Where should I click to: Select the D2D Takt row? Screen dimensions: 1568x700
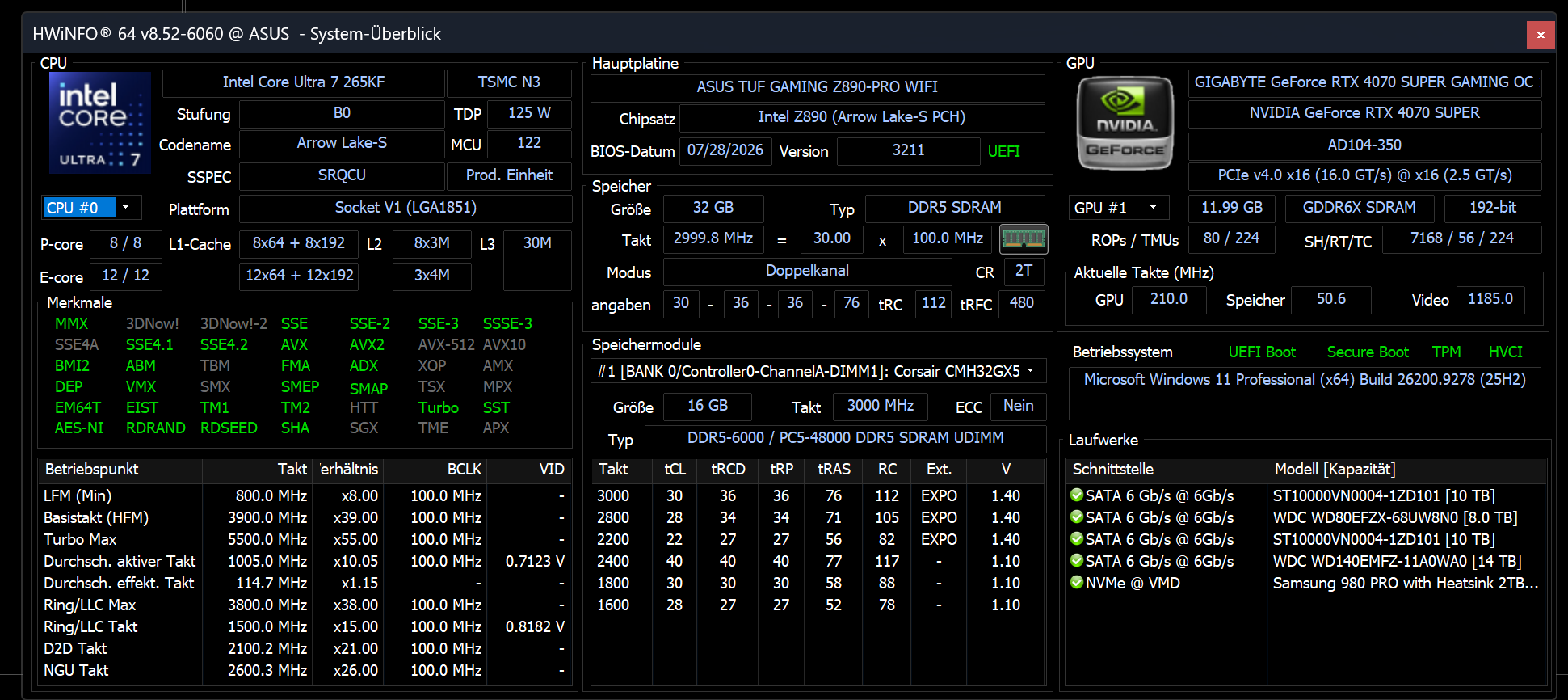(304, 648)
